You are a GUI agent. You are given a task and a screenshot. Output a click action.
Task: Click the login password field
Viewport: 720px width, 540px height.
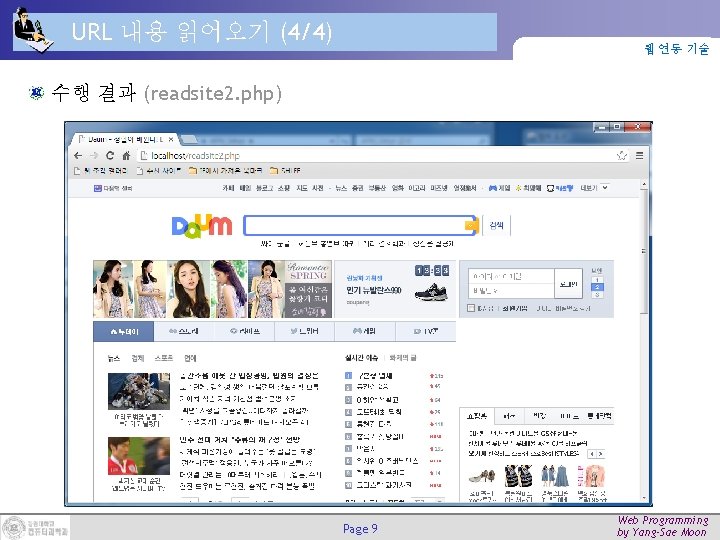pyautogui.click(x=512, y=291)
